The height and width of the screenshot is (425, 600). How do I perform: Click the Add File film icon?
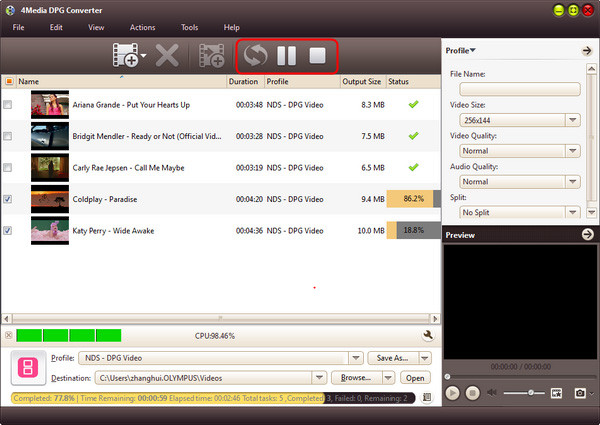click(126, 56)
